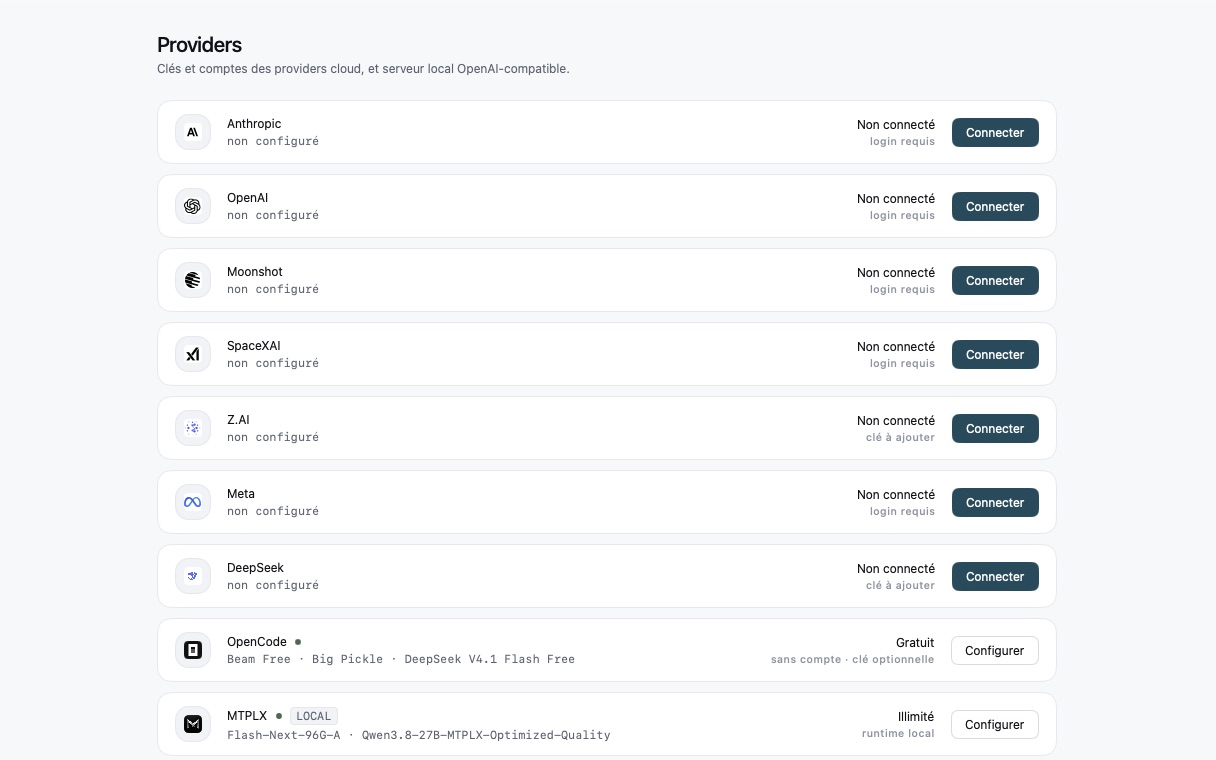Connect the SpaceXAI provider
The height and width of the screenshot is (760, 1216).
(995, 354)
